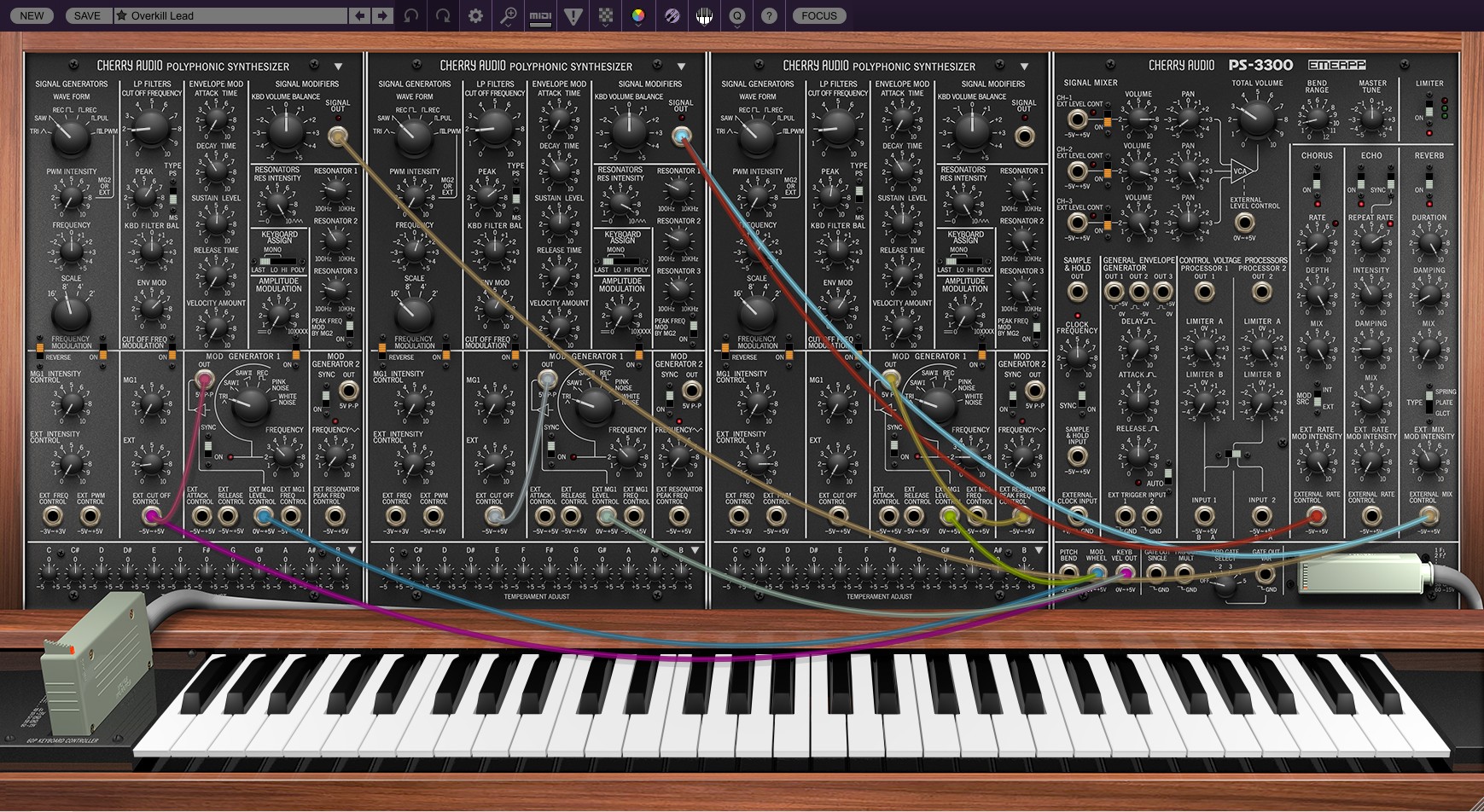
Task: Toggle the Echo SYNC switch
Action: tap(1391, 181)
